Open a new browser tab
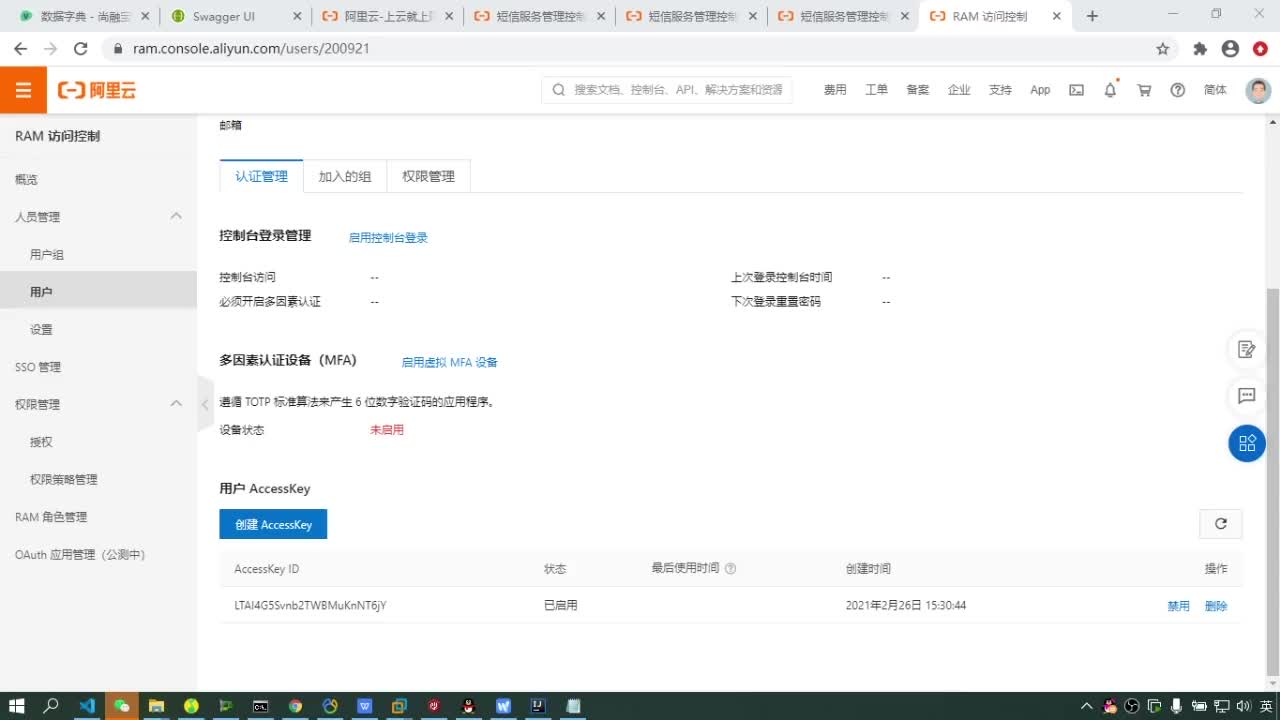Screen dimensions: 1280x720 tap(1092, 16)
